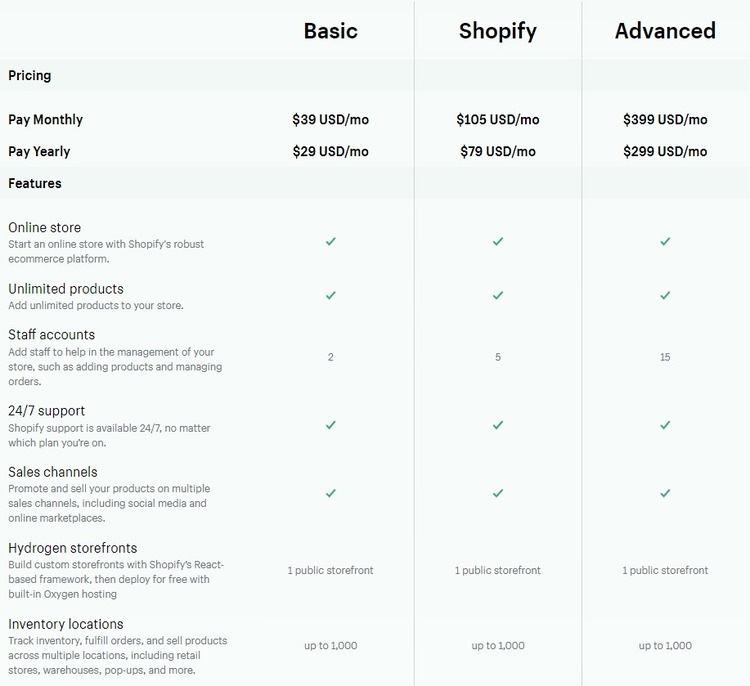This screenshot has height=686, width=750.
Task: Click the Features section heading
Action: [35, 183]
